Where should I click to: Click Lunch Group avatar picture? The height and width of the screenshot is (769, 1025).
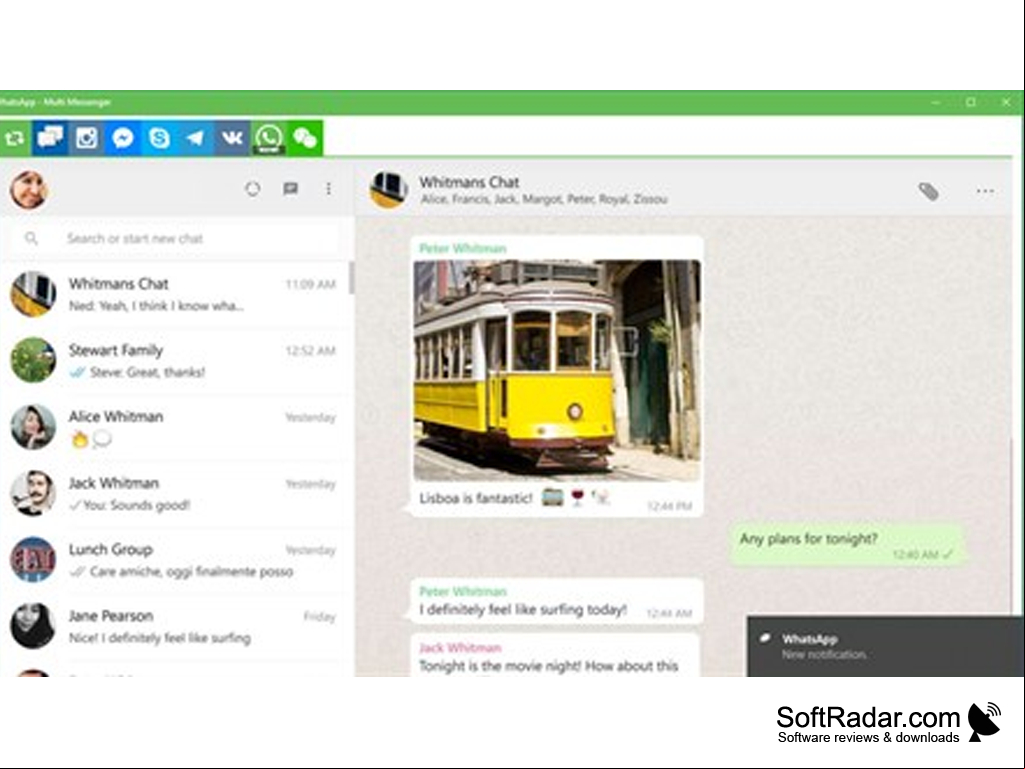click(33, 560)
